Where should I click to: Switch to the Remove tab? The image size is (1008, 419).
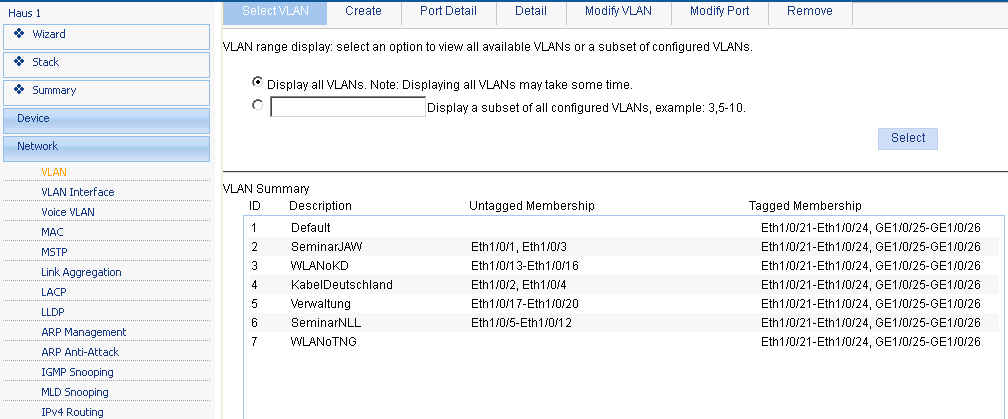[x=810, y=12]
